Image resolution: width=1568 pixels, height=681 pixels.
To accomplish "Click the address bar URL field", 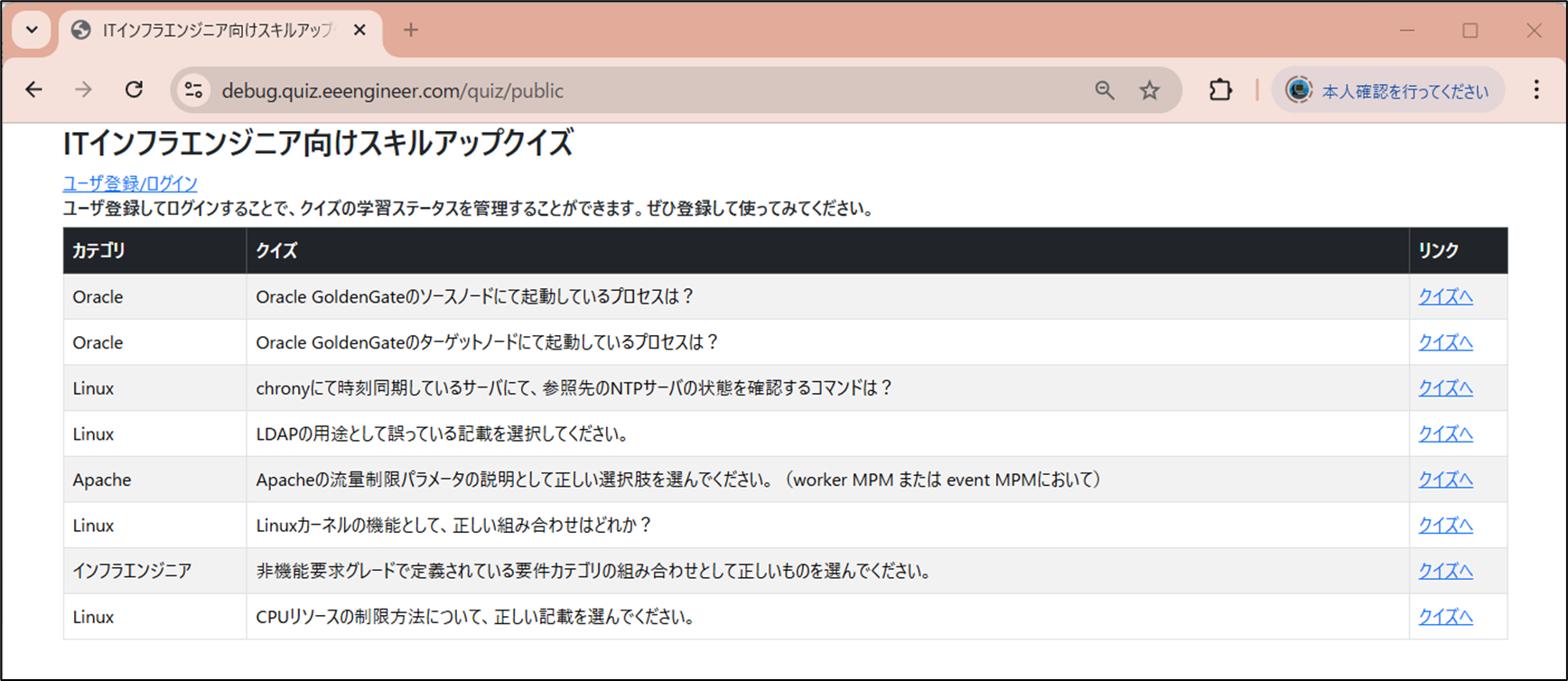I will click(632, 90).
